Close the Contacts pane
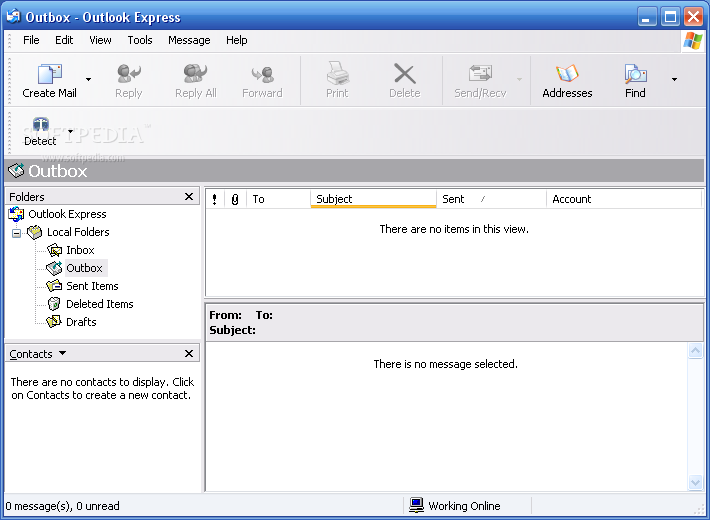 (x=189, y=353)
